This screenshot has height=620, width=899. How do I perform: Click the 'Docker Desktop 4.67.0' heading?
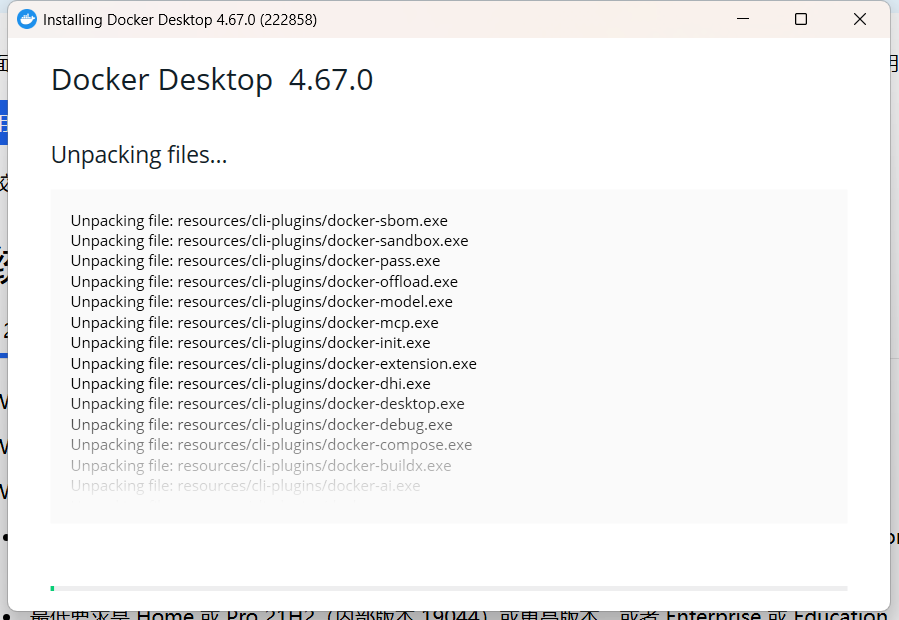tap(212, 80)
